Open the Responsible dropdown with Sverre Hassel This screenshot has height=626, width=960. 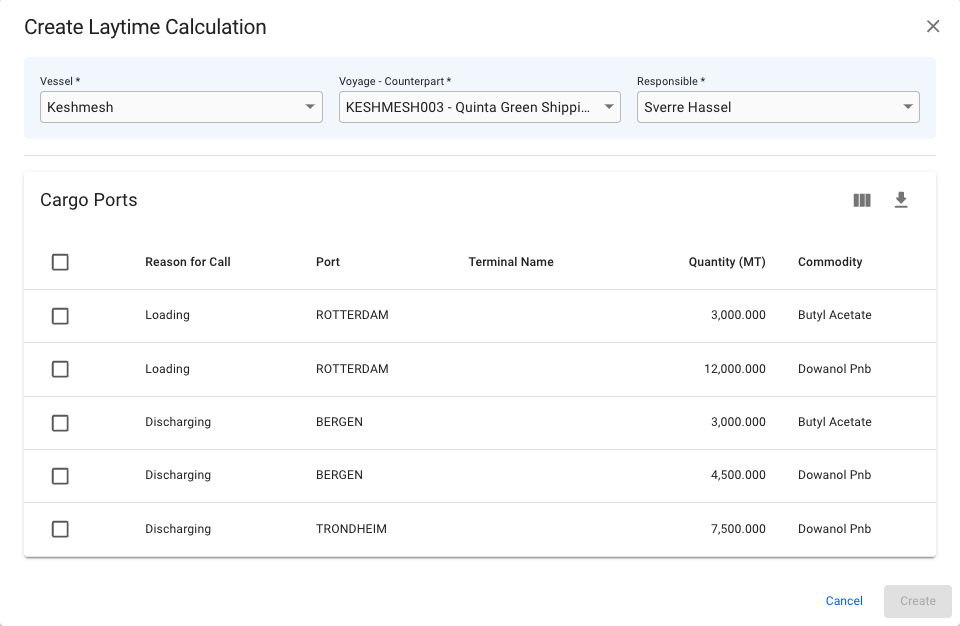(777, 107)
